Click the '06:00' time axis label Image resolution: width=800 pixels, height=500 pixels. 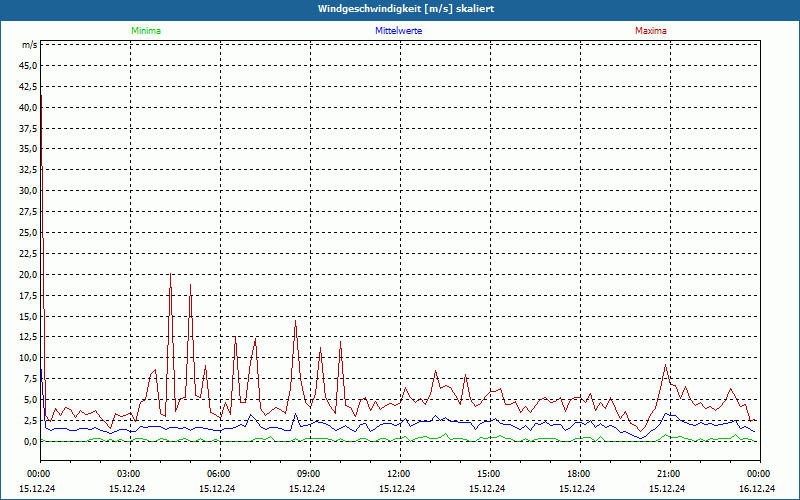220,474
